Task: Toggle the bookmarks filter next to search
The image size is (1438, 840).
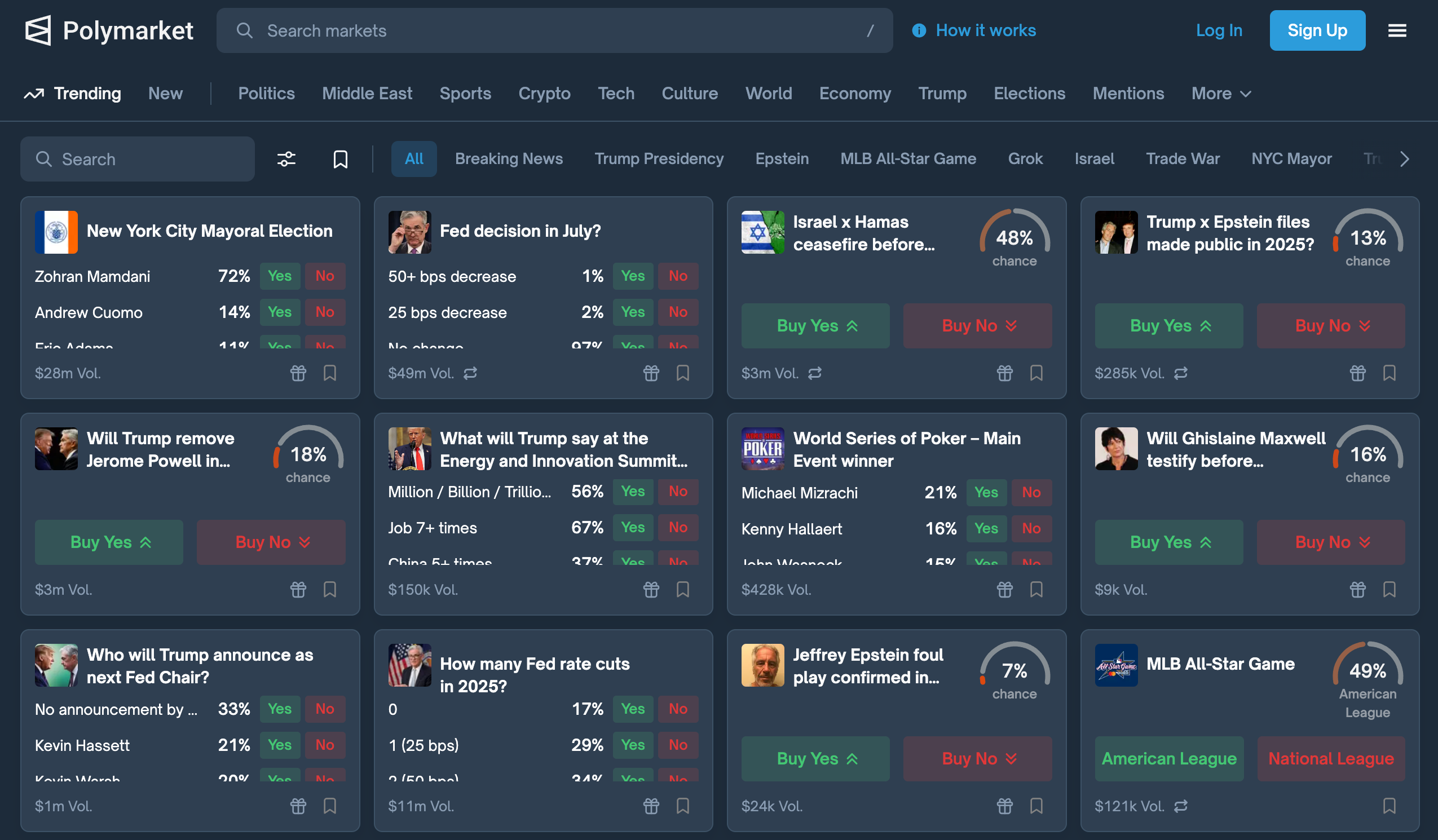Action: (340, 158)
